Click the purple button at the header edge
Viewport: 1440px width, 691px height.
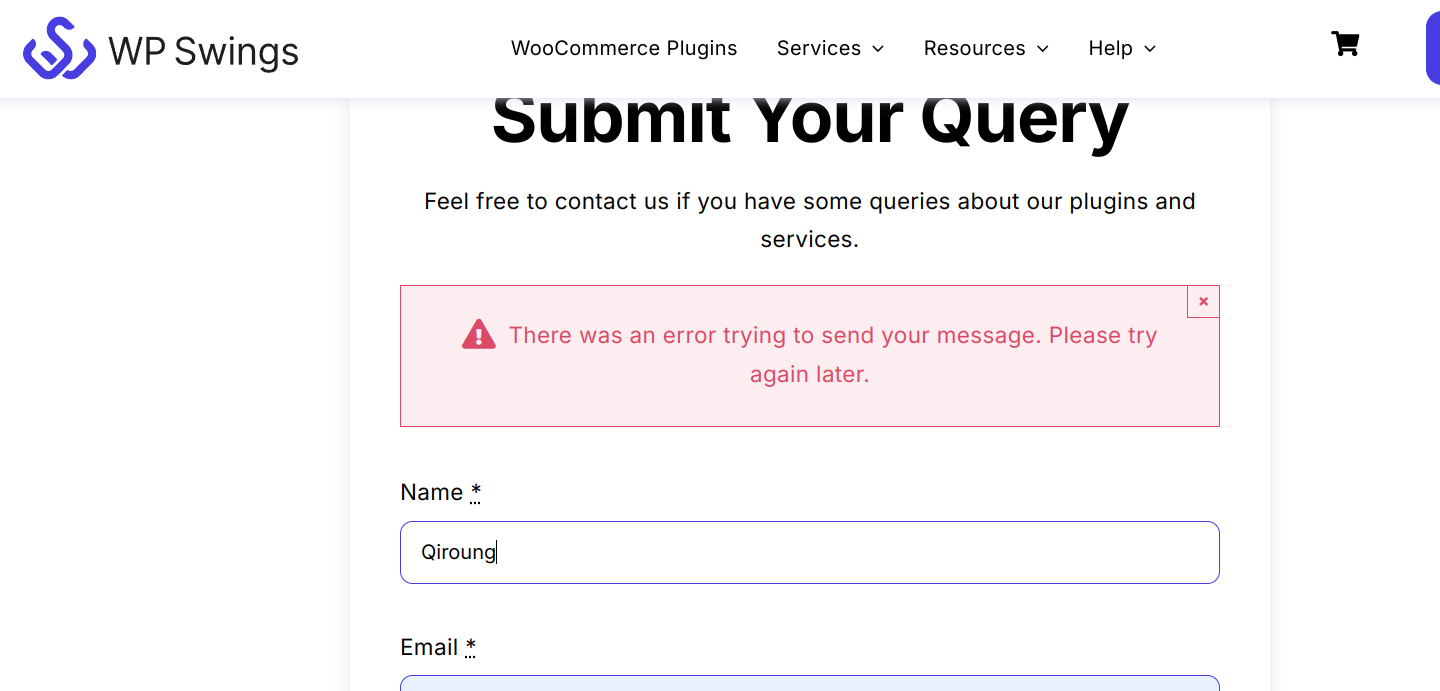click(1433, 49)
